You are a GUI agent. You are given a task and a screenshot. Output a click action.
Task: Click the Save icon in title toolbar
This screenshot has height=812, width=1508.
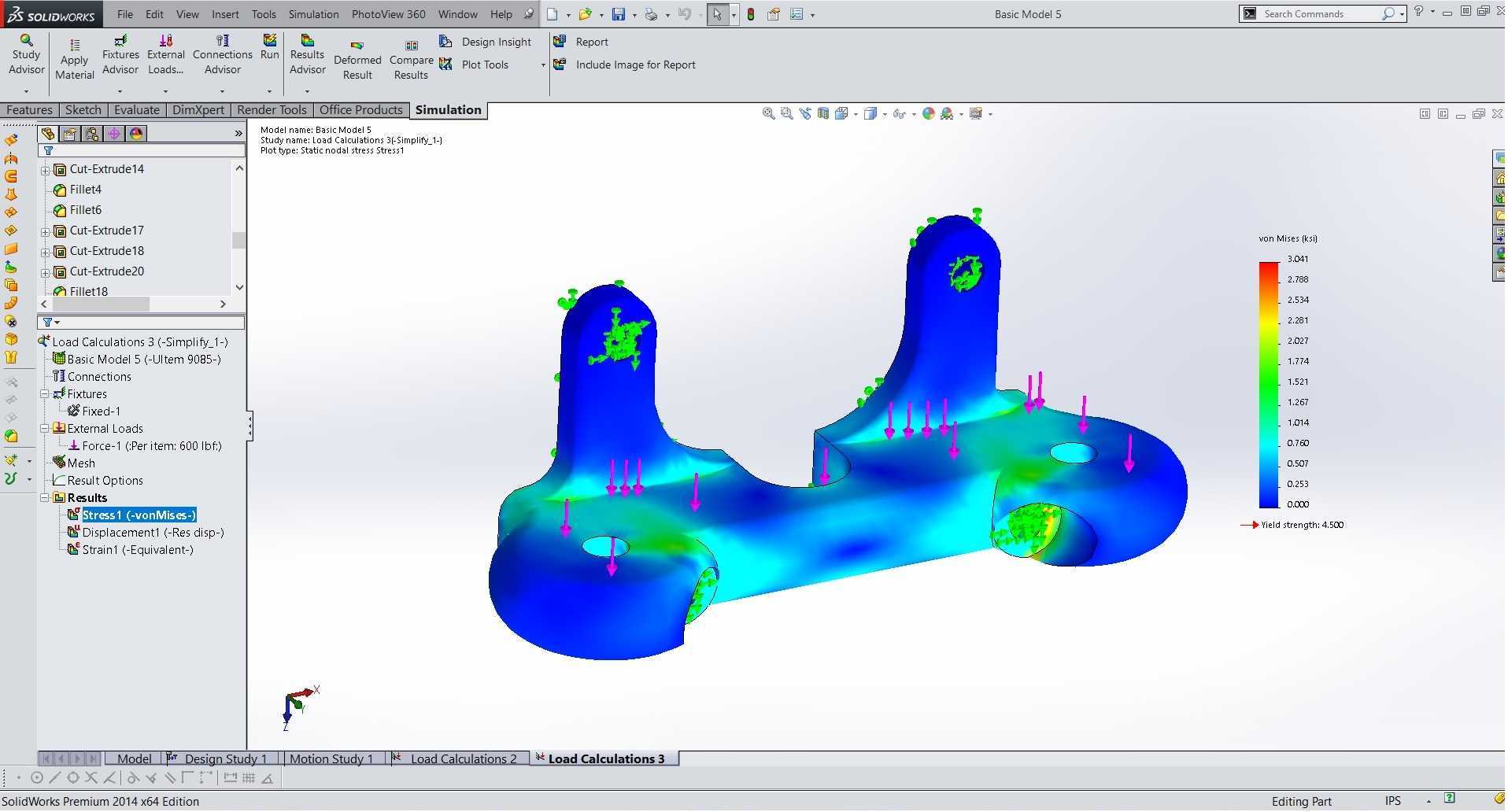point(619,14)
